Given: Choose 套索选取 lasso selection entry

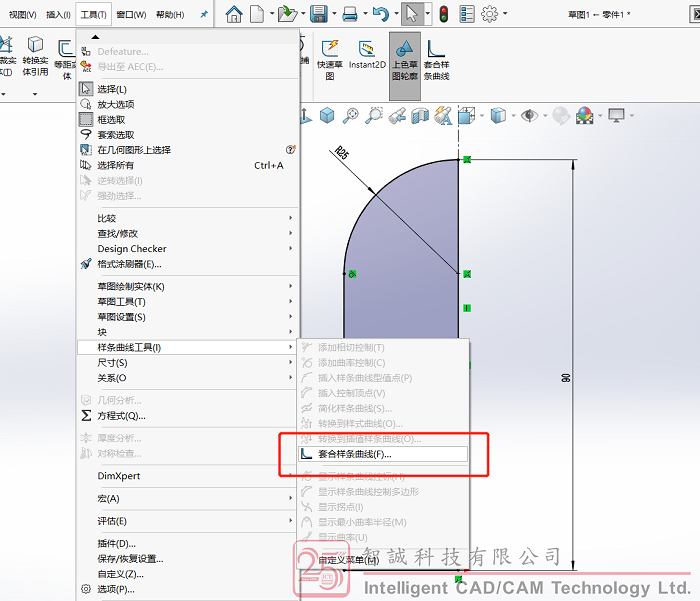Looking at the screenshot, I should click(x=188, y=135).
